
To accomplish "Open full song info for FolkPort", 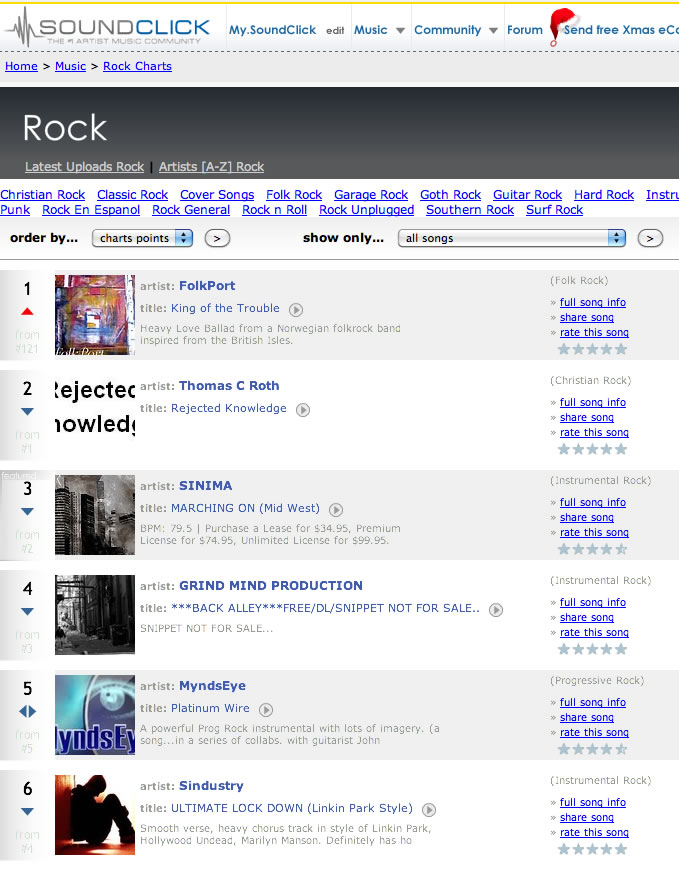I will click(x=592, y=302).
